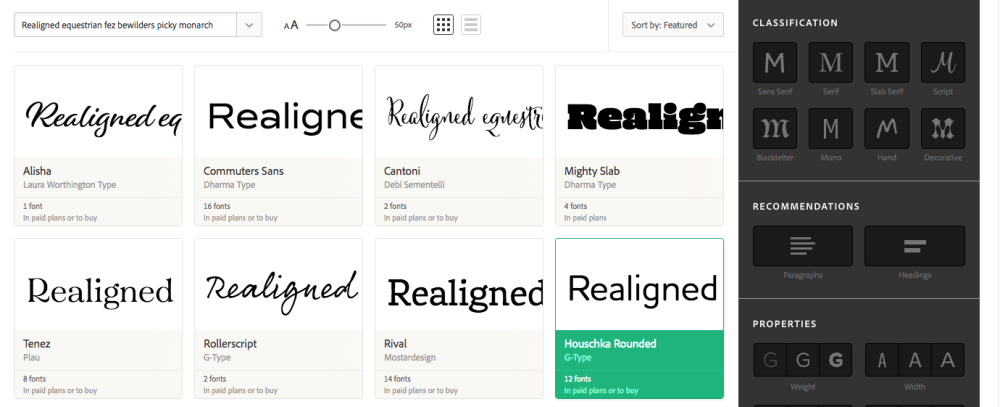Image resolution: width=1000 pixels, height=407 pixels.
Task: Choose extended width property
Action: (948, 360)
